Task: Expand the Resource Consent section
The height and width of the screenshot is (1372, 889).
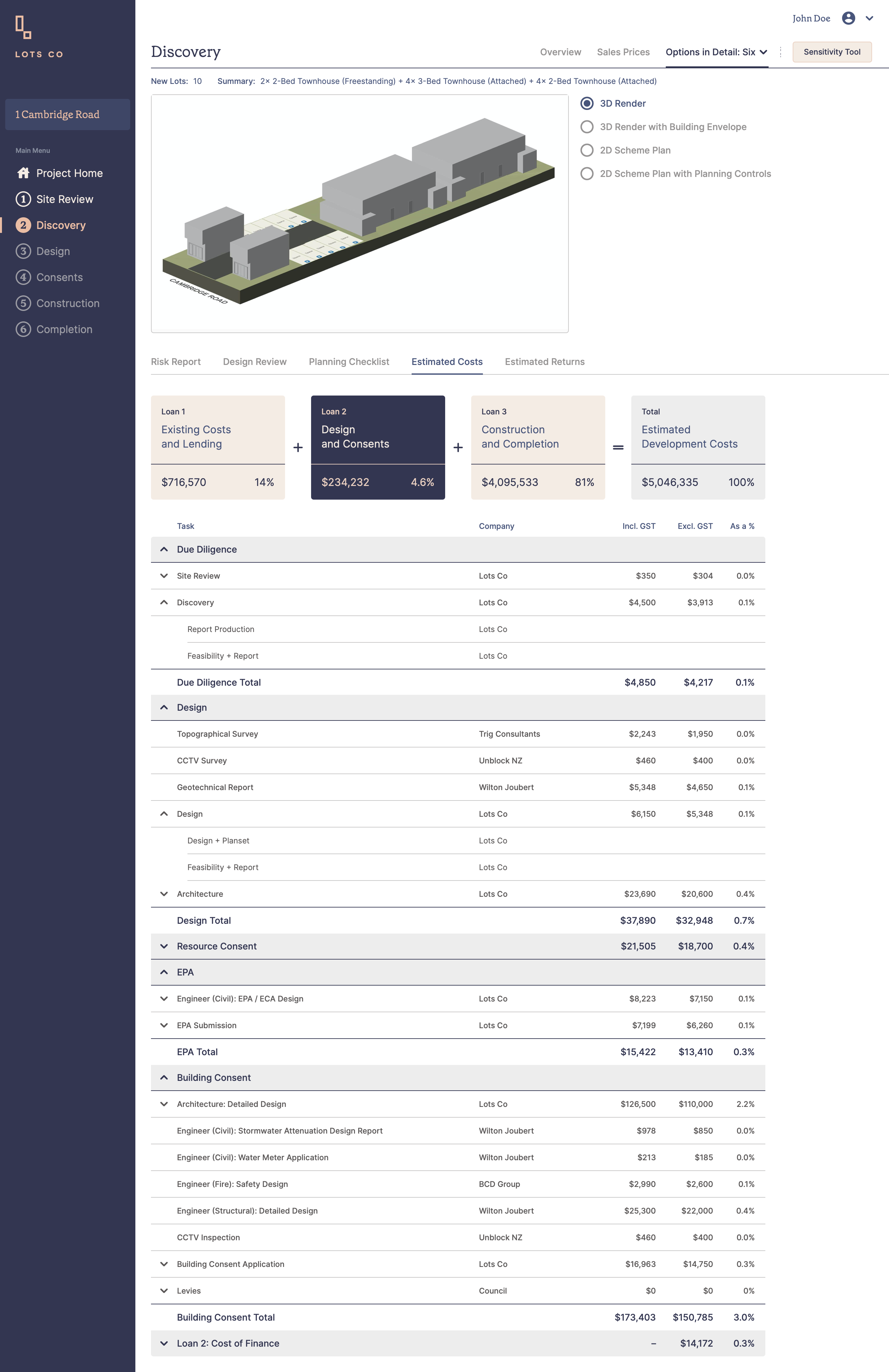Action: point(164,946)
